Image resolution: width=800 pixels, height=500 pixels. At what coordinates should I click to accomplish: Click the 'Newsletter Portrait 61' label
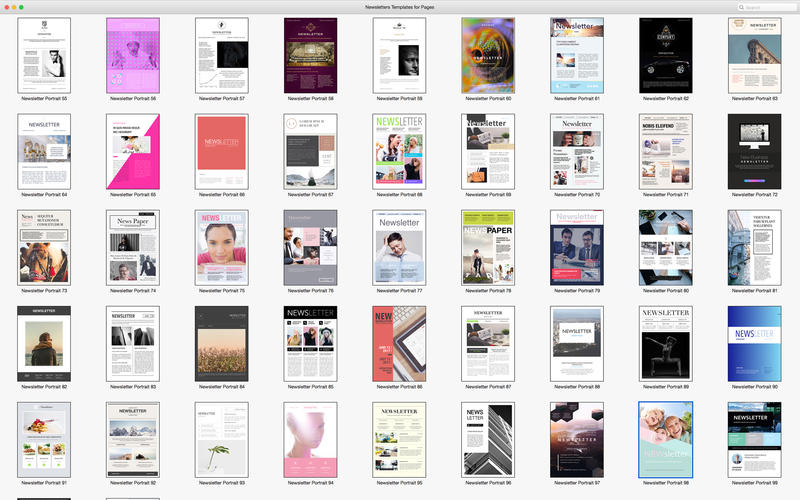(x=577, y=98)
